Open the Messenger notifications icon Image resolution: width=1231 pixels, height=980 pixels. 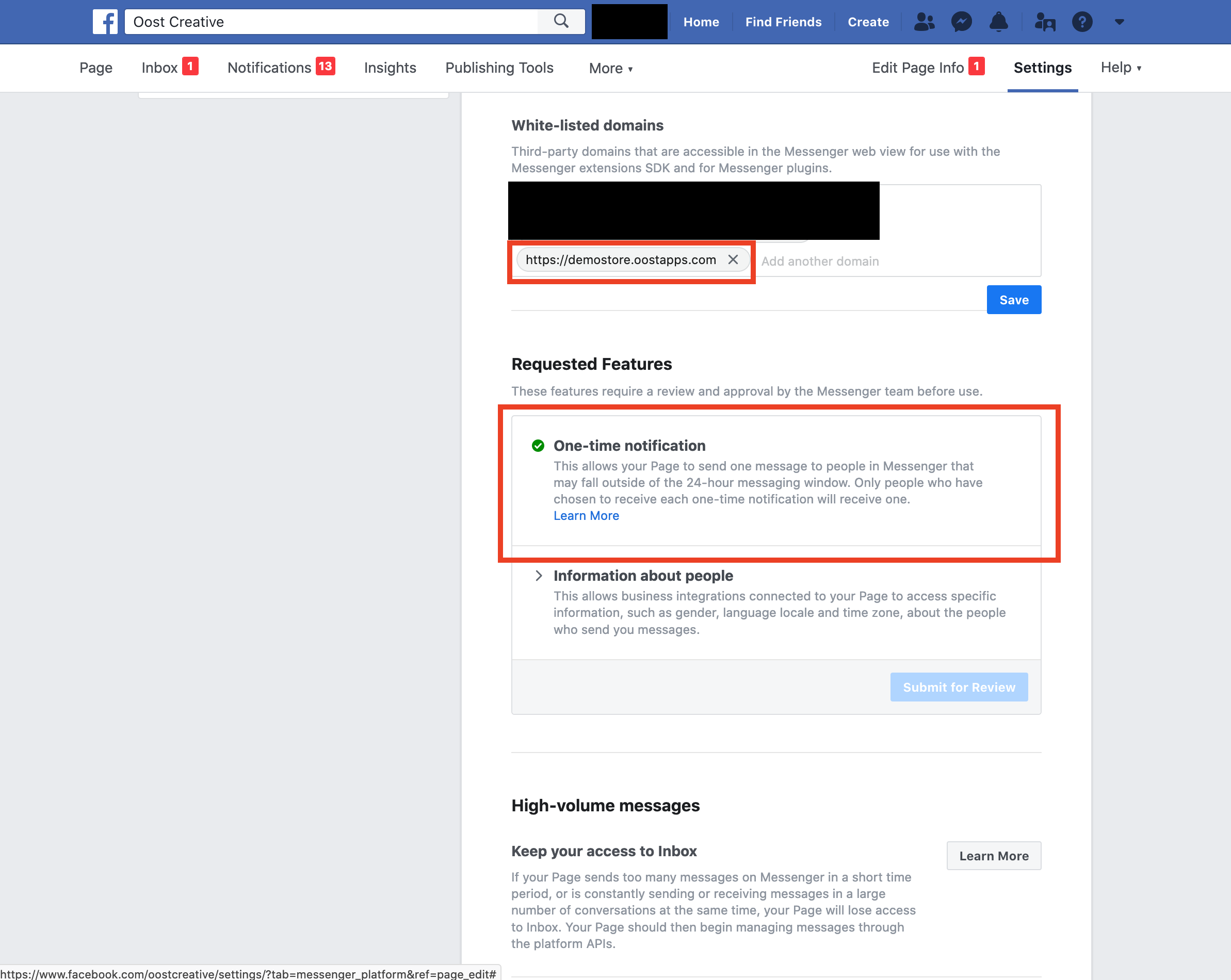[x=961, y=20]
